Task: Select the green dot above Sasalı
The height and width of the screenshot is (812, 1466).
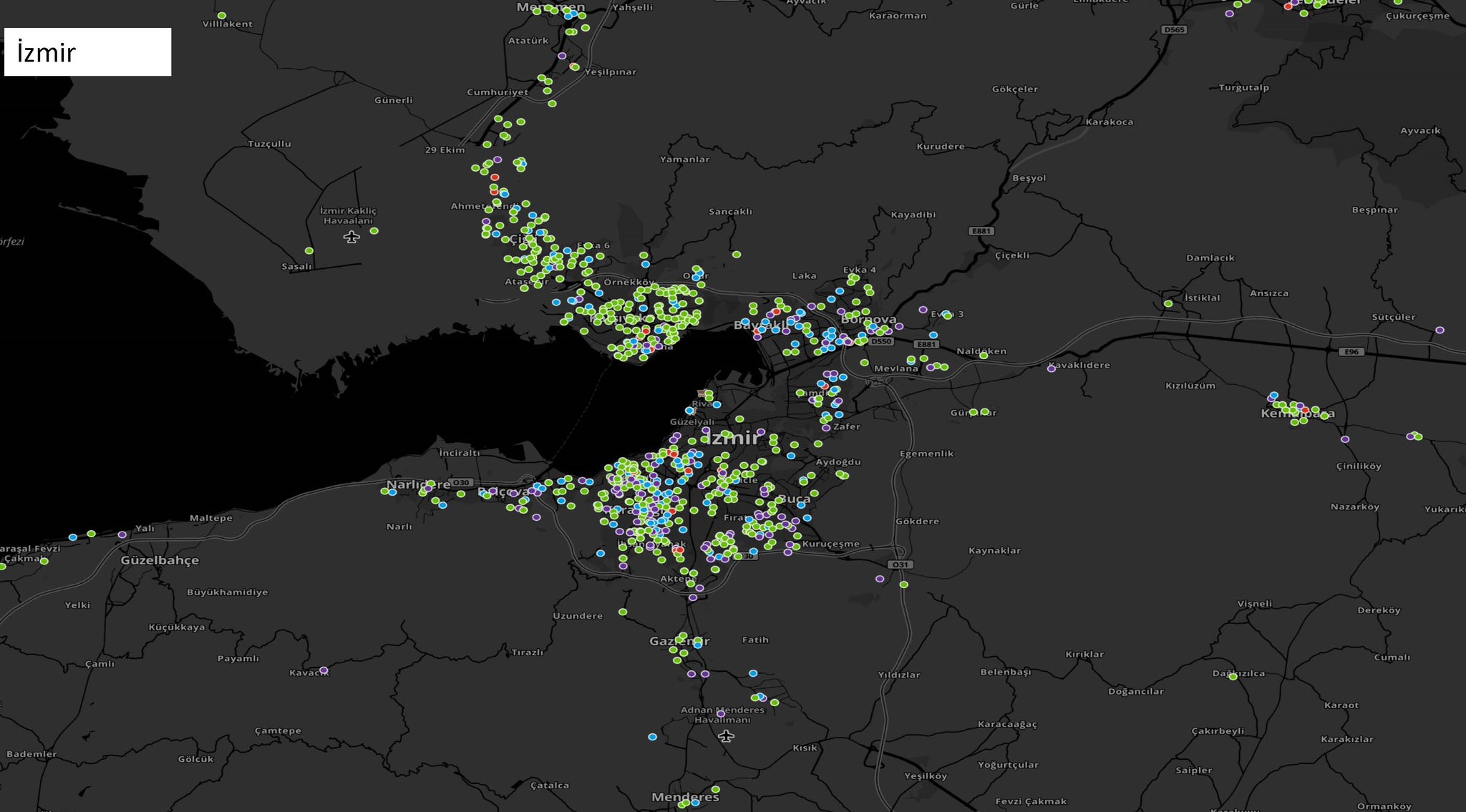Action: tap(309, 250)
